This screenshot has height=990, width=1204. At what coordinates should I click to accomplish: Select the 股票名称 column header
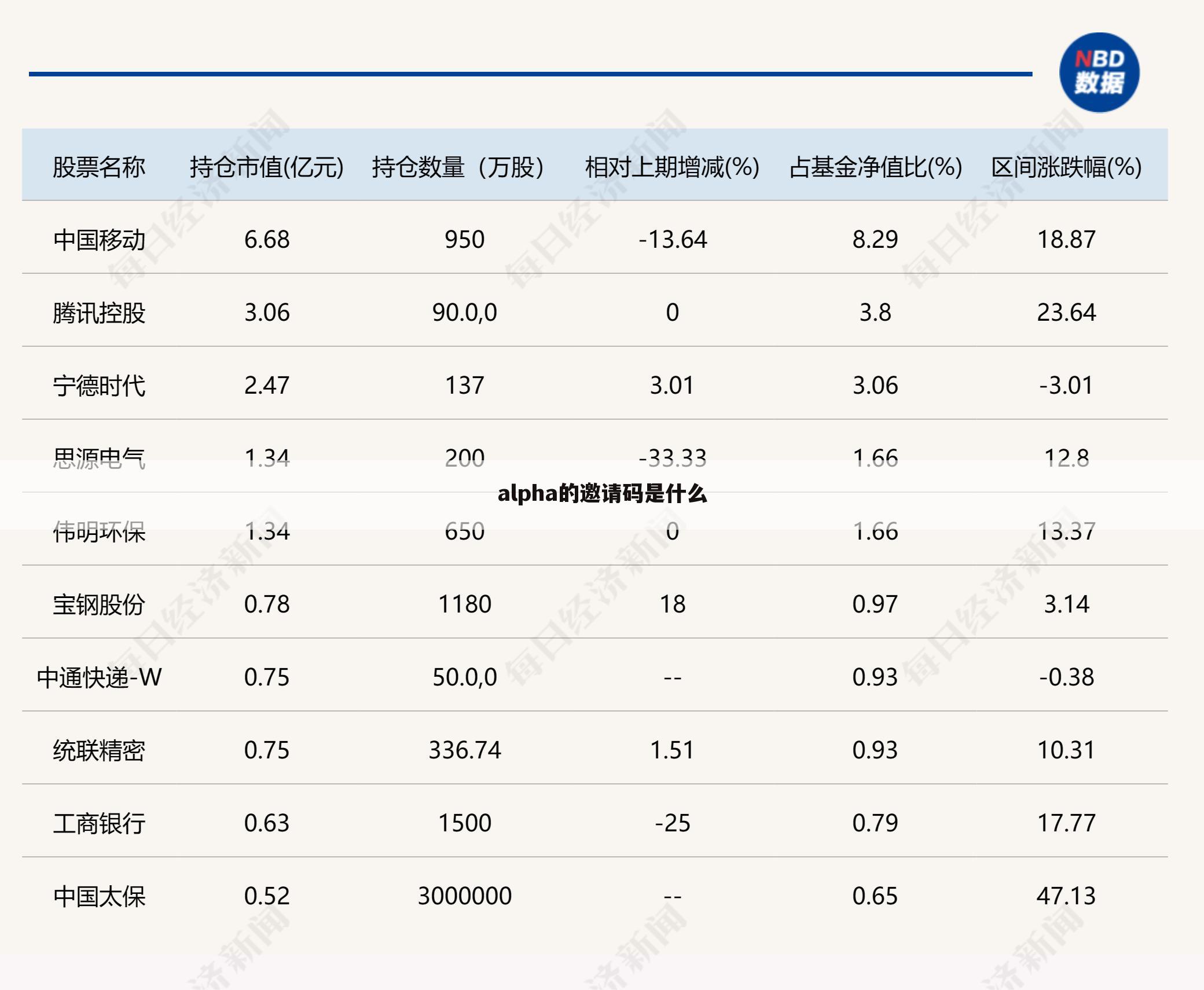point(99,167)
